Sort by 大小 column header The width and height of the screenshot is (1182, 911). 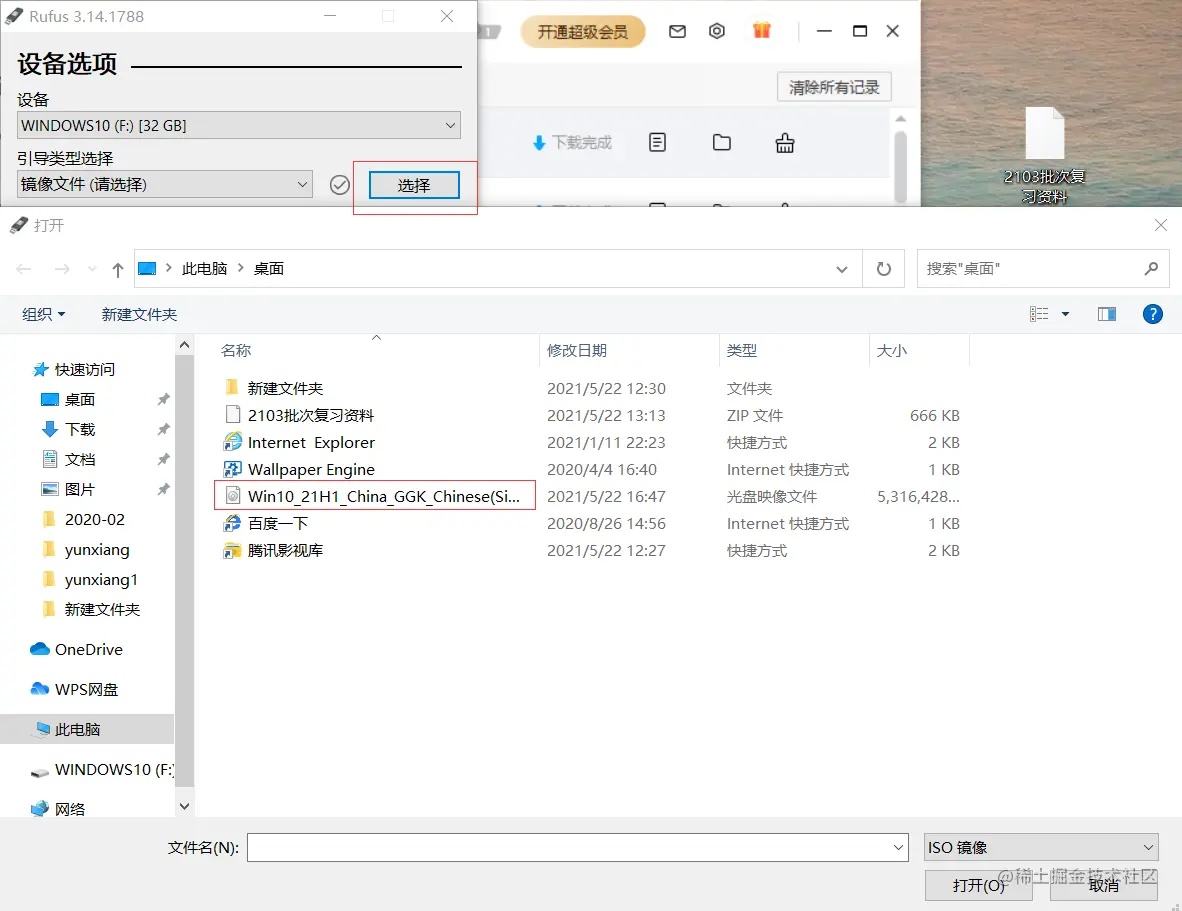892,350
